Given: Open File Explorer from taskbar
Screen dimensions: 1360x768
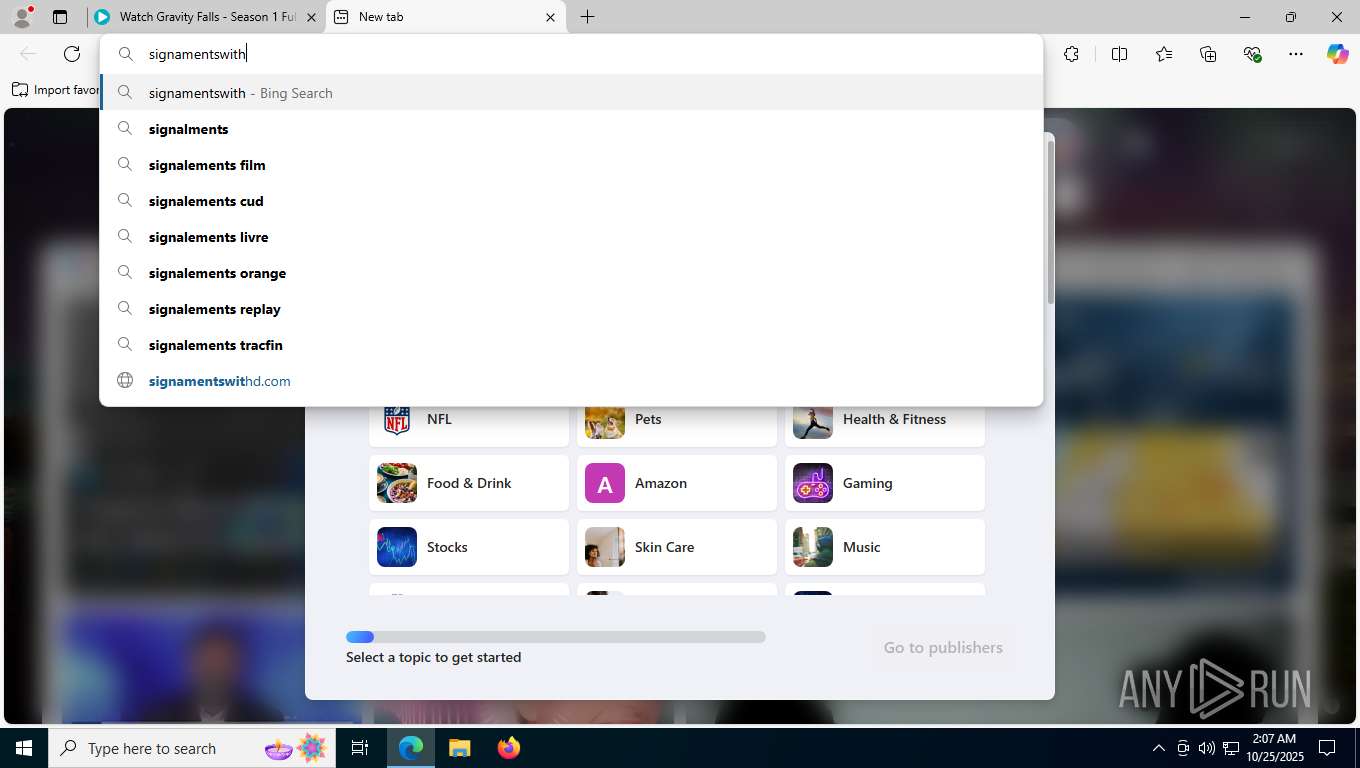Looking at the screenshot, I should pyautogui.click(x=459, y=748).
